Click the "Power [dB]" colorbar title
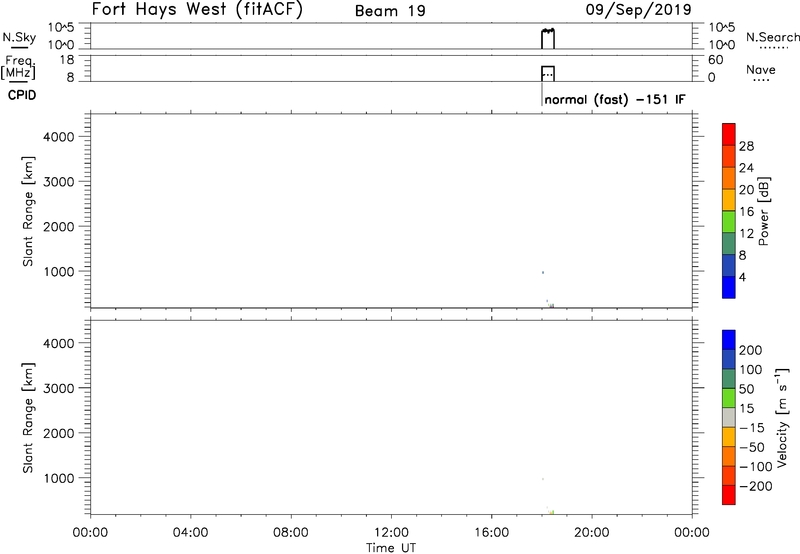Viewport: 800px width, 554px height. point(764,211)
